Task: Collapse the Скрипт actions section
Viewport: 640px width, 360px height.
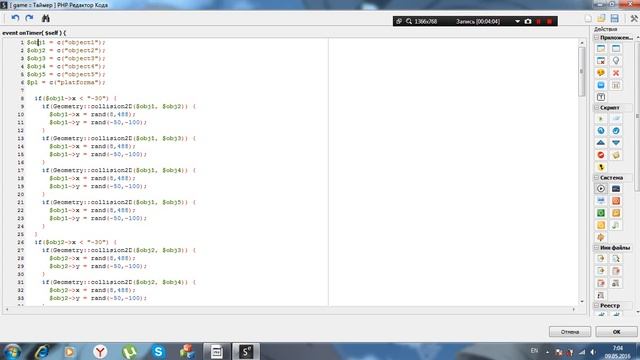Action: pos(596,107)
